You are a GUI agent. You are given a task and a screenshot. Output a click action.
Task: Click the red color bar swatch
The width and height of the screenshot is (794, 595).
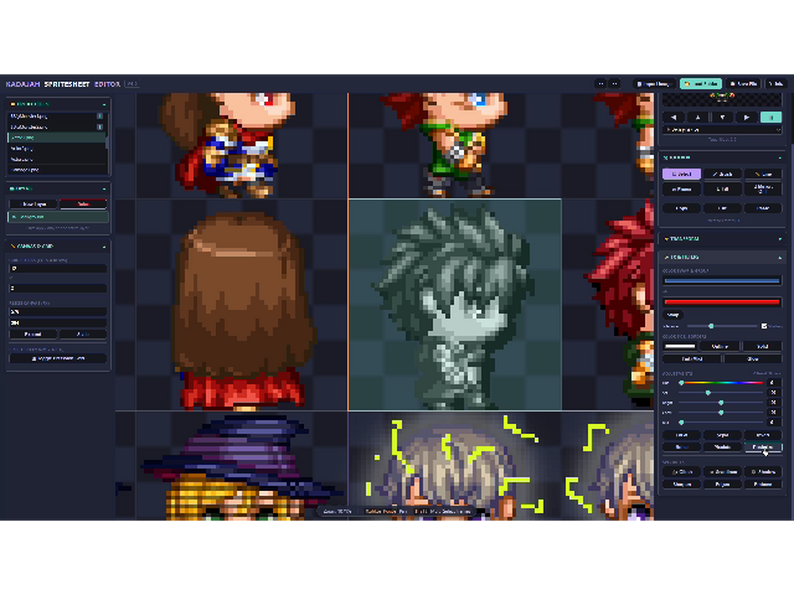point(722,302)
